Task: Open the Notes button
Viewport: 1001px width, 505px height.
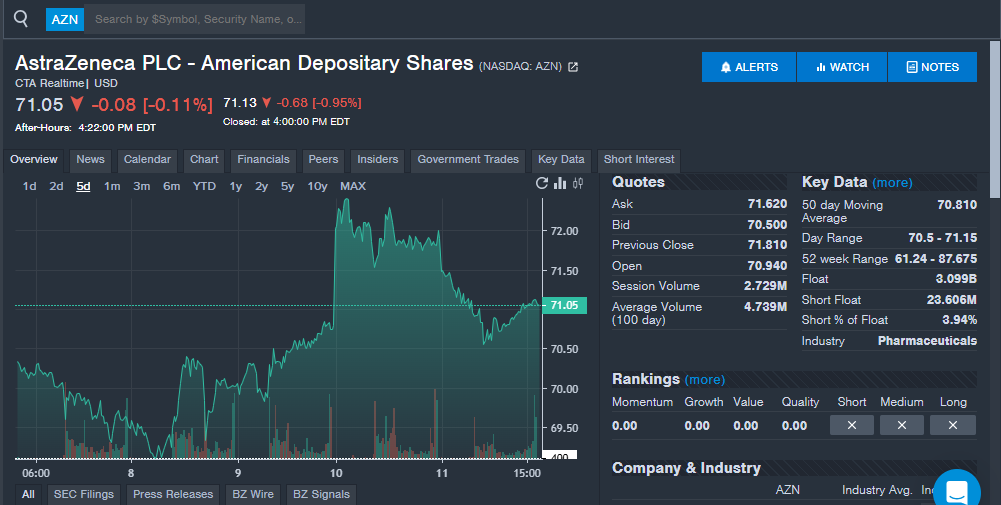Action: point(932,67)
